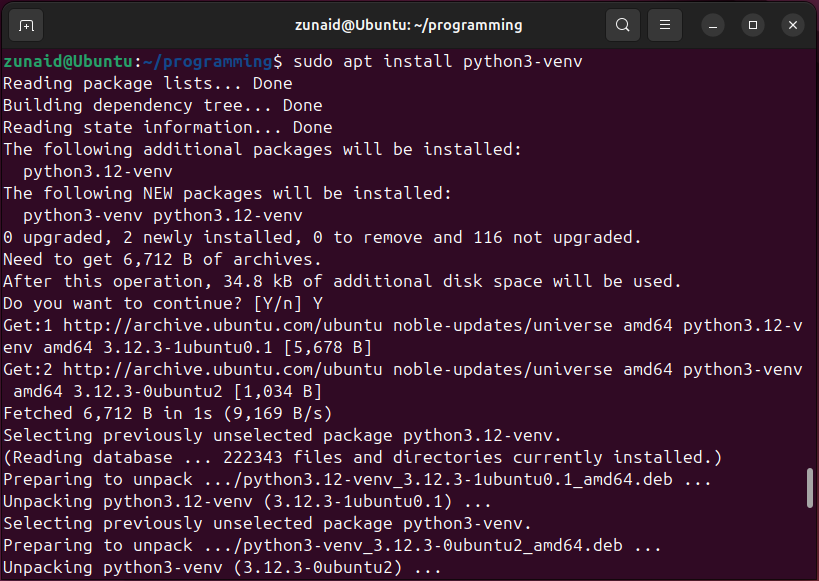
Task: Click the magnifying glass icon
Action: 622,25
